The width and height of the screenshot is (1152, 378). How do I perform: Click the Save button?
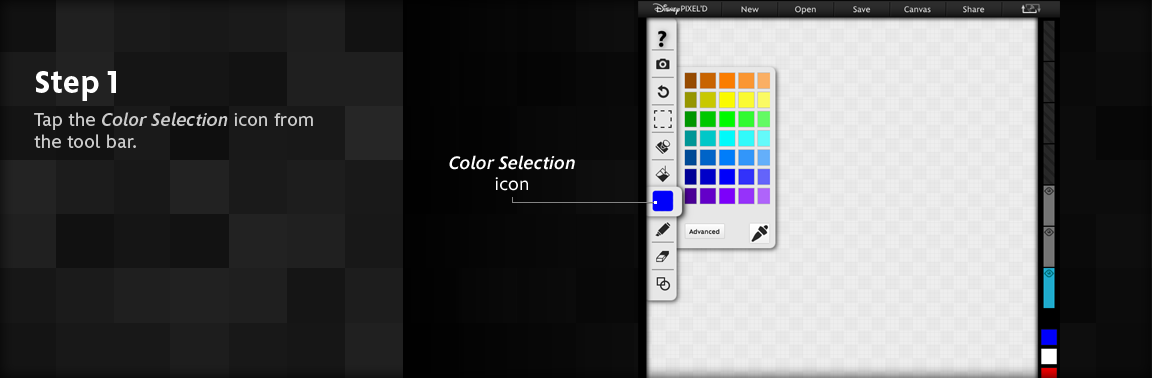point(861,10)
